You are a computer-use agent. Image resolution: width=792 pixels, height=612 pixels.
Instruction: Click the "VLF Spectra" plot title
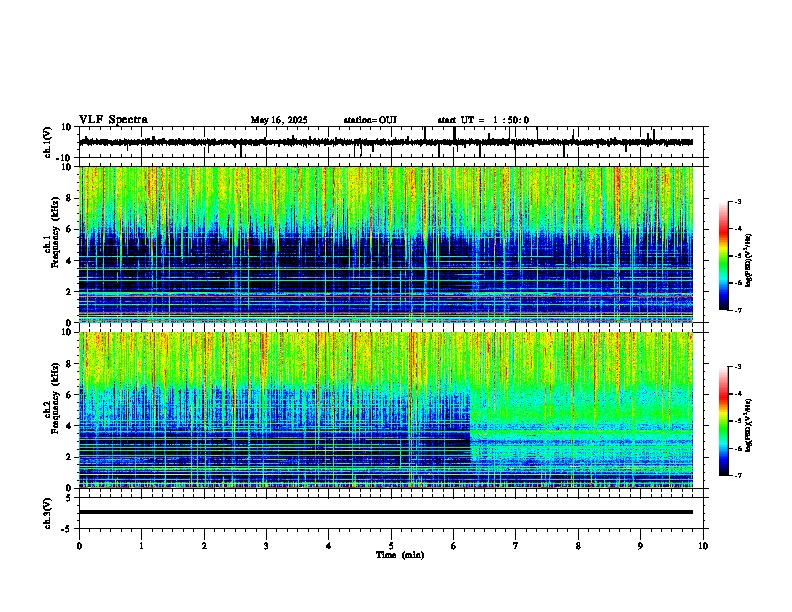pyautogui.click(x=113, y=120)
